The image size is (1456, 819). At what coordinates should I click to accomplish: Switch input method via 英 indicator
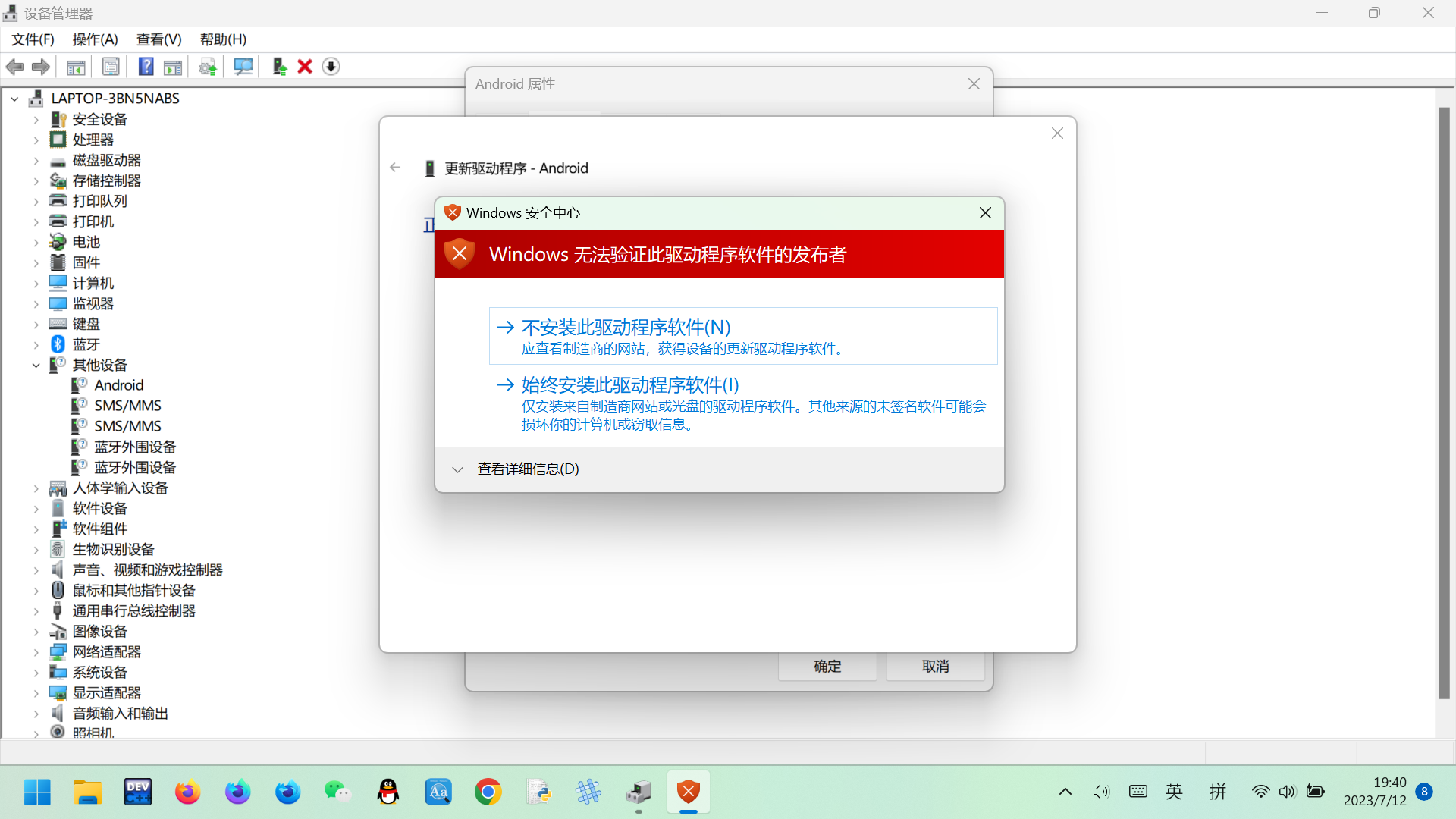pyautogui.click(x=1174, y=792)
